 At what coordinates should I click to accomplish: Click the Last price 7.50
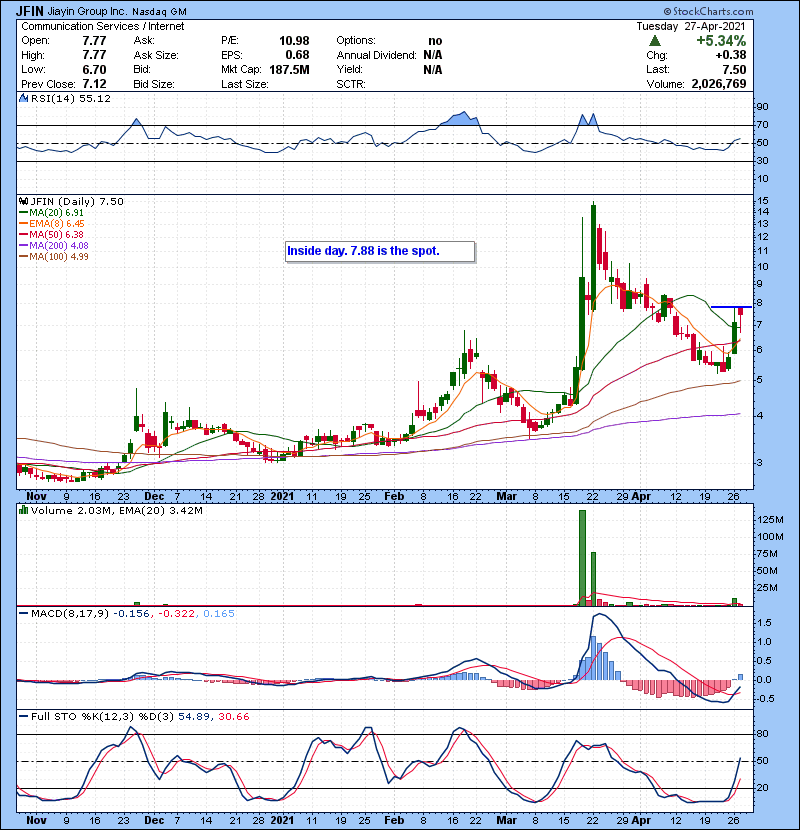pyautogui.click(x=734, y=70)
